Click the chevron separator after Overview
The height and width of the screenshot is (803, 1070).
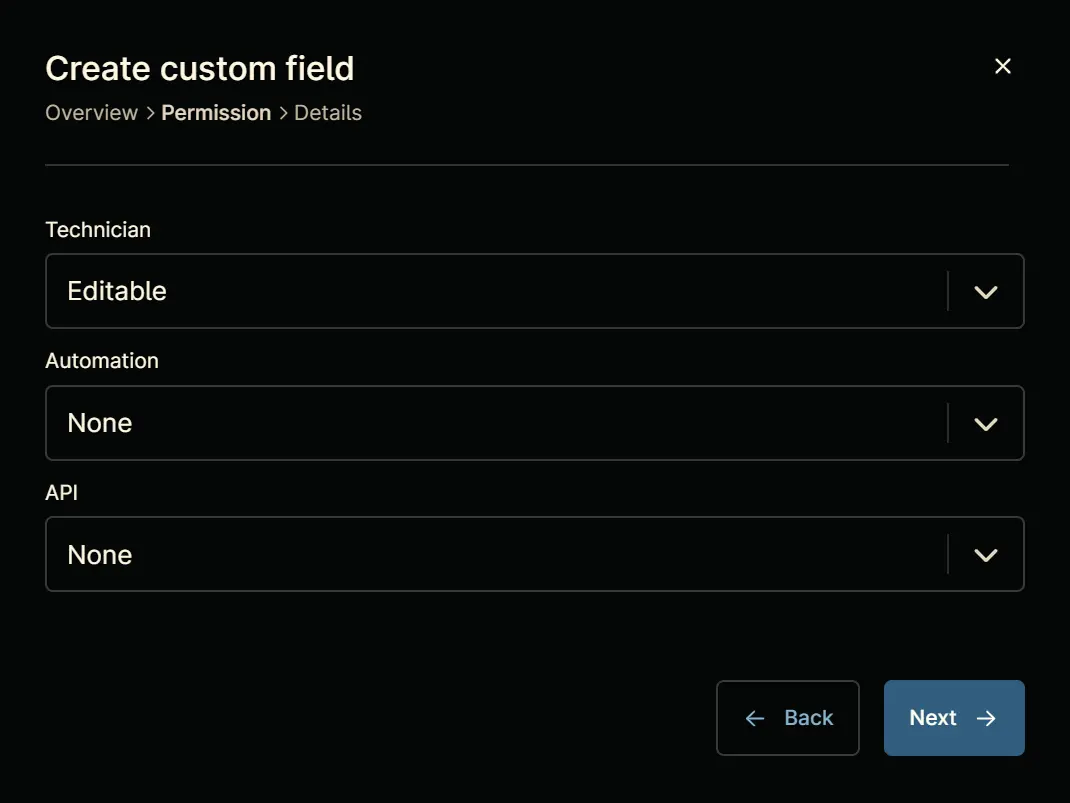[x=150, y=113]
